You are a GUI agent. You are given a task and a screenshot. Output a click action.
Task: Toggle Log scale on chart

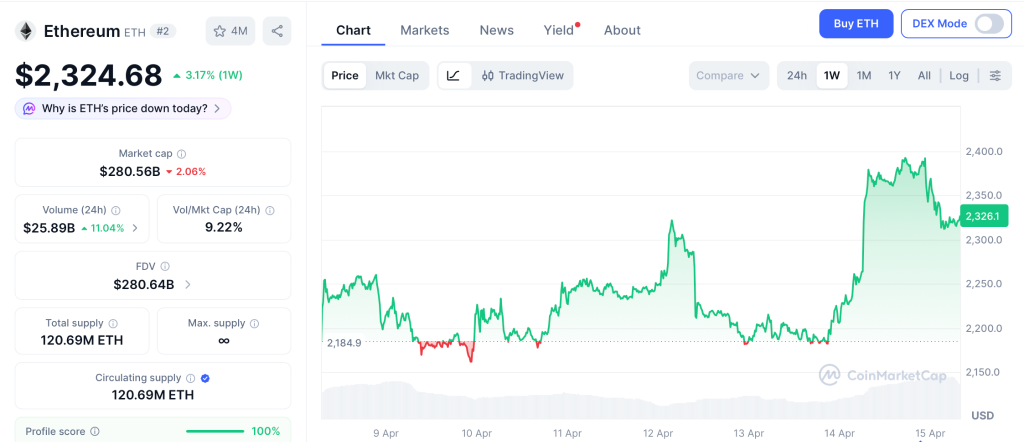tap(959, 76)
